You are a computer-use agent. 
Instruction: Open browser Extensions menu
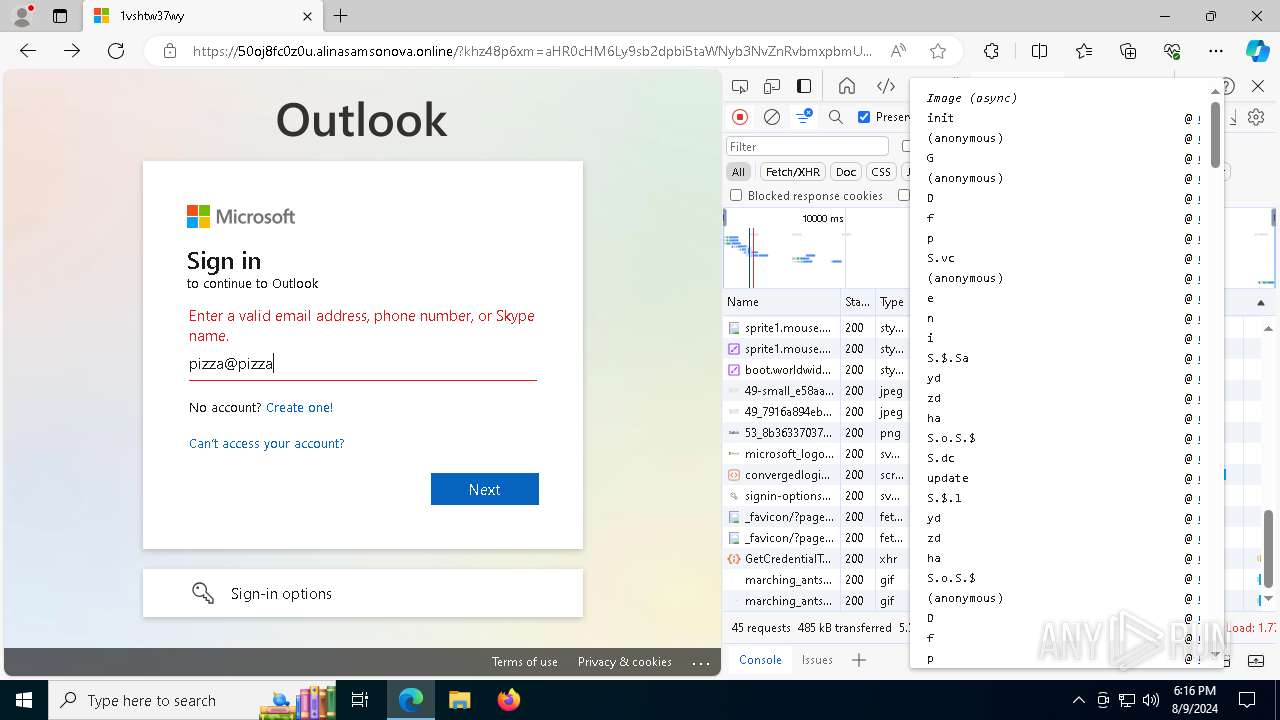[991, 51]
